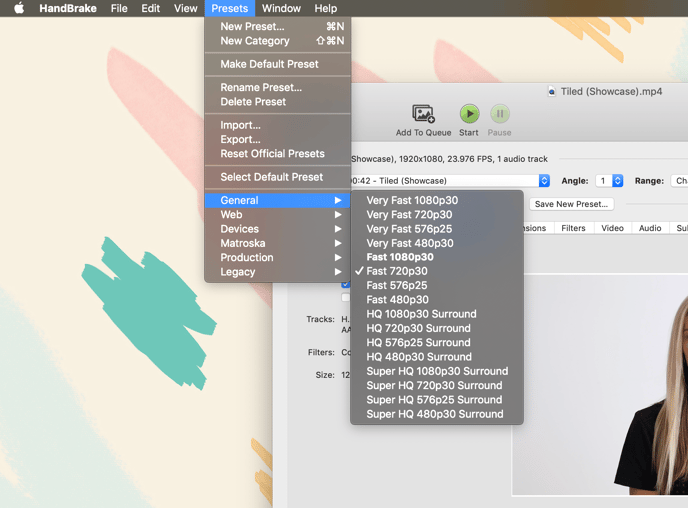Switch to the Filters tab
Screen dimensions: 688x508
click(573, 228)
